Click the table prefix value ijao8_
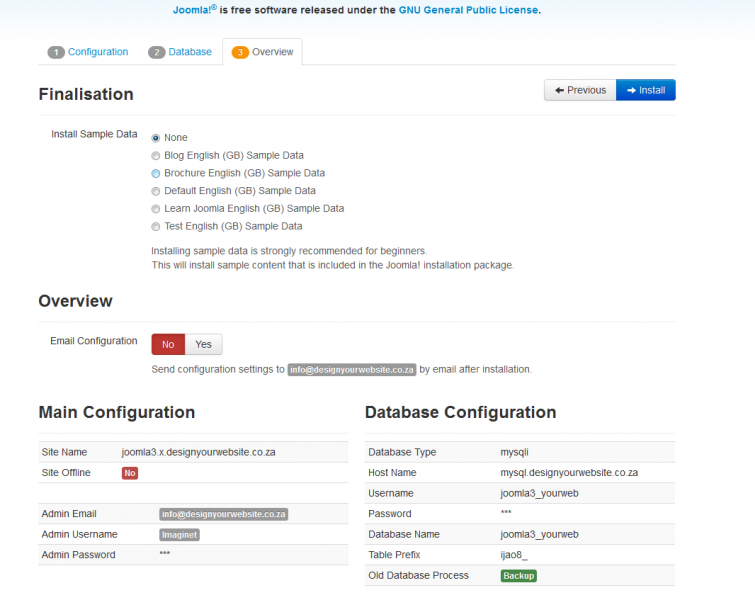 tap(514, 555)
